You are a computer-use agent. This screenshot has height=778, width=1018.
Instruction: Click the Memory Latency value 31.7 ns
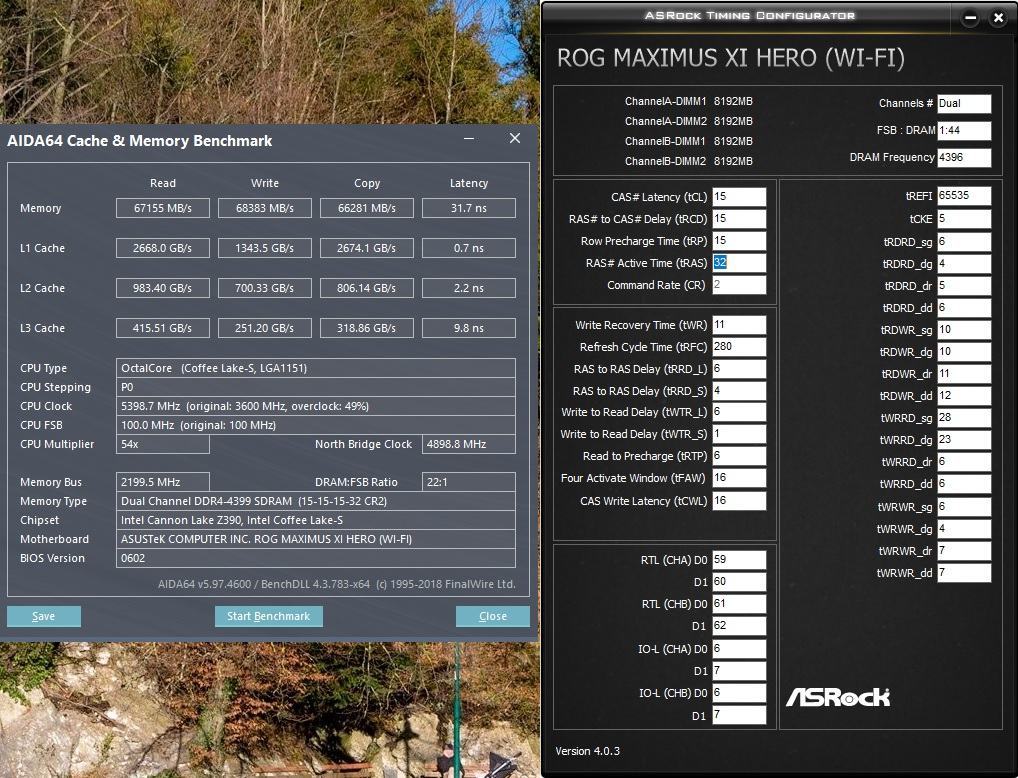(x=469, y=208)
